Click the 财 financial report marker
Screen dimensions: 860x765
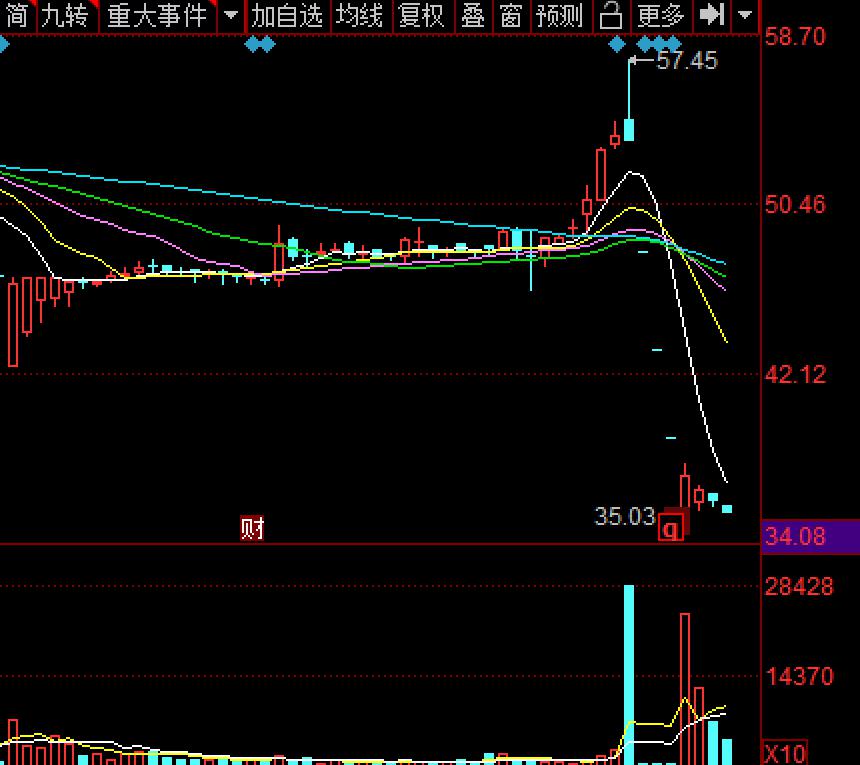(252, 528)
